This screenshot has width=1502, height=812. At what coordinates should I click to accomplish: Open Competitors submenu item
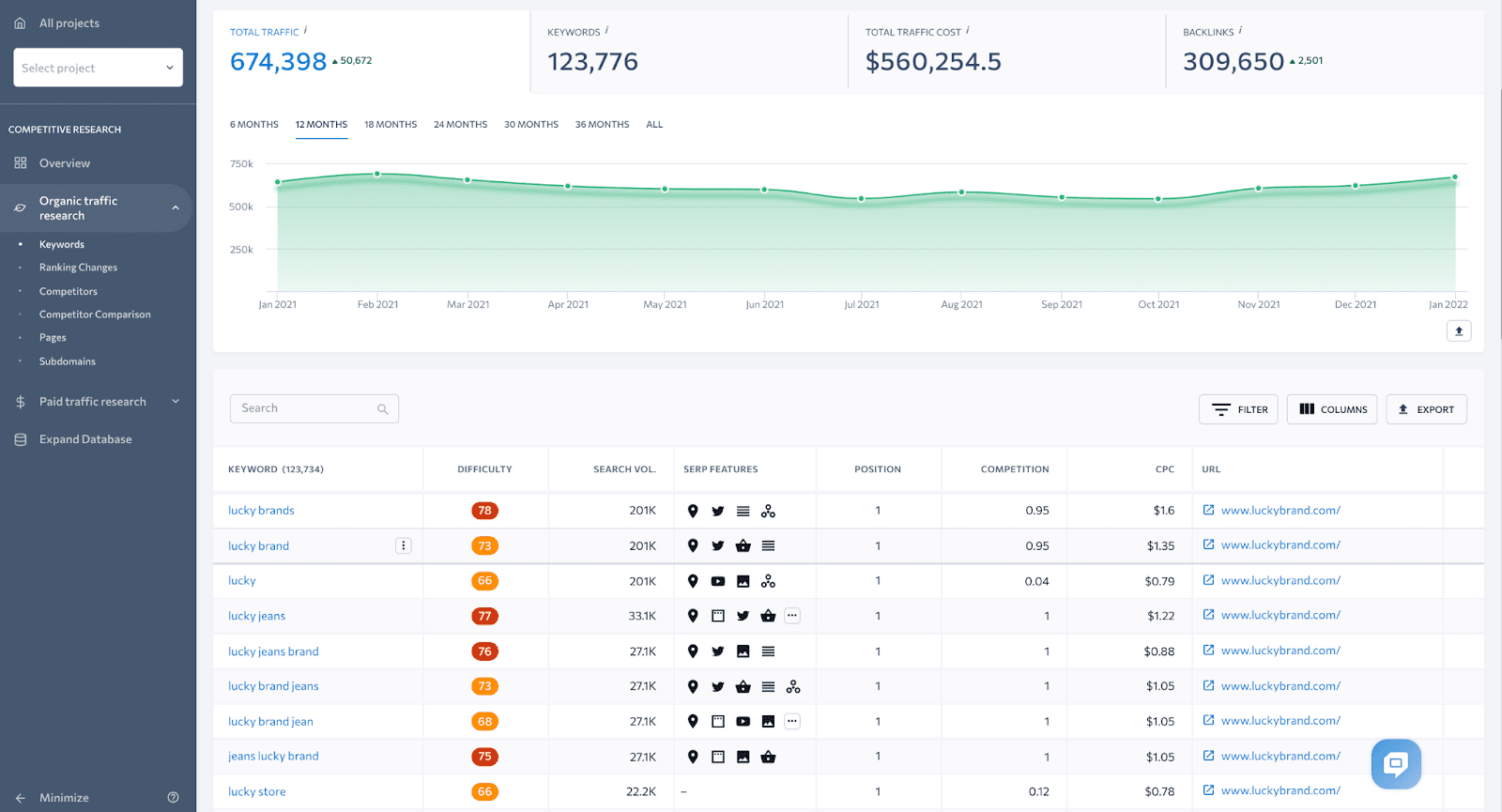68,291
